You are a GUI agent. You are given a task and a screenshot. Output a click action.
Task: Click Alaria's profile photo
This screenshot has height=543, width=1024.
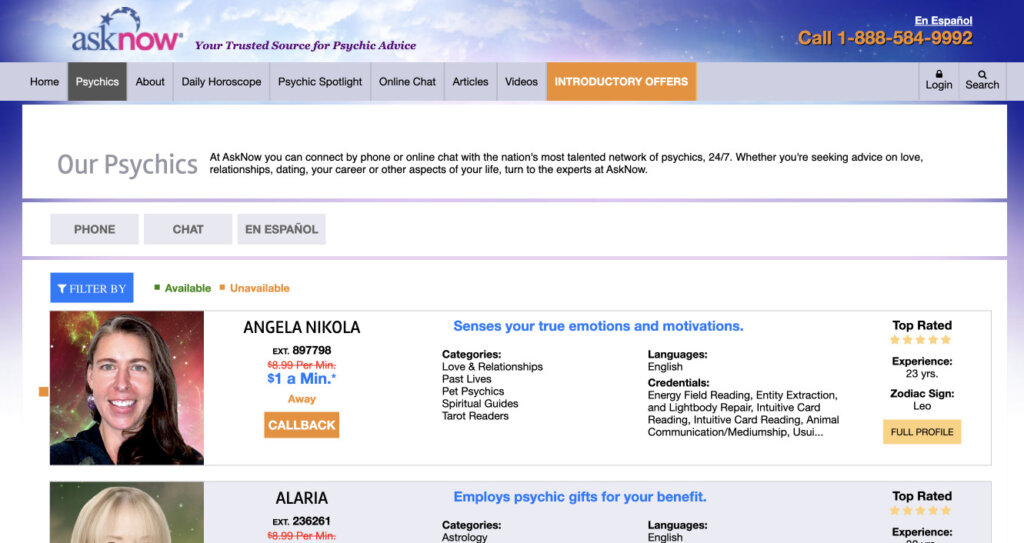point(127,513)
